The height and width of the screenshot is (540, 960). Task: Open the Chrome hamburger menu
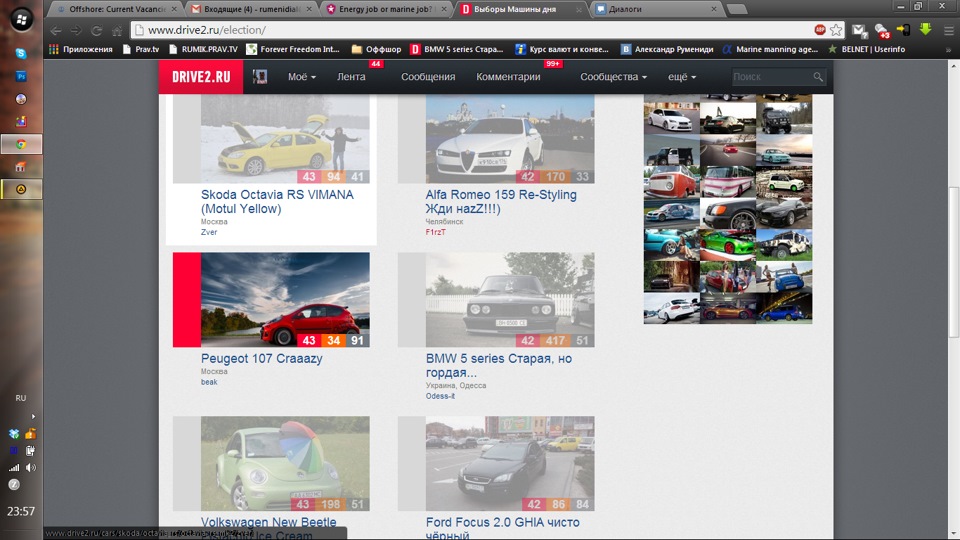coord(948,30)
